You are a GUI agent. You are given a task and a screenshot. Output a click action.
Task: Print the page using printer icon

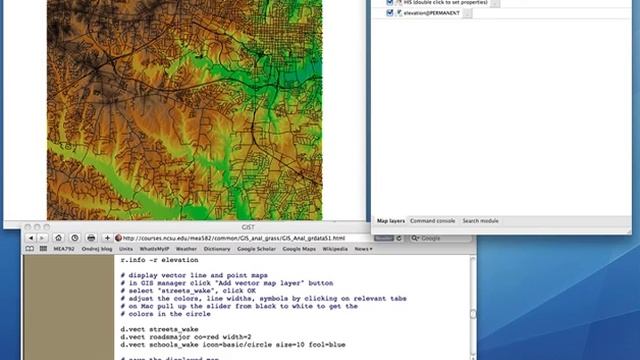tap(91, 238)
